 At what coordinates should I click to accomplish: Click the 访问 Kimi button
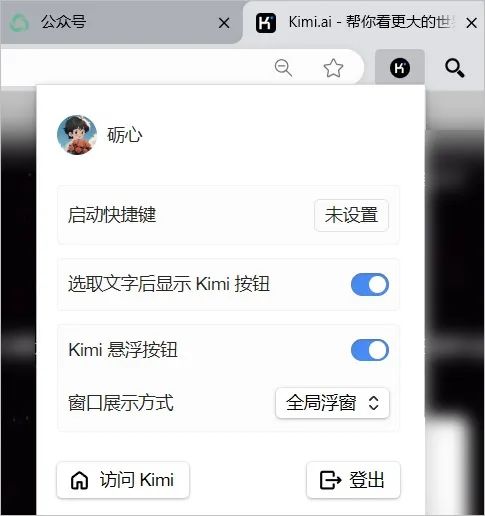coord(123,480)
